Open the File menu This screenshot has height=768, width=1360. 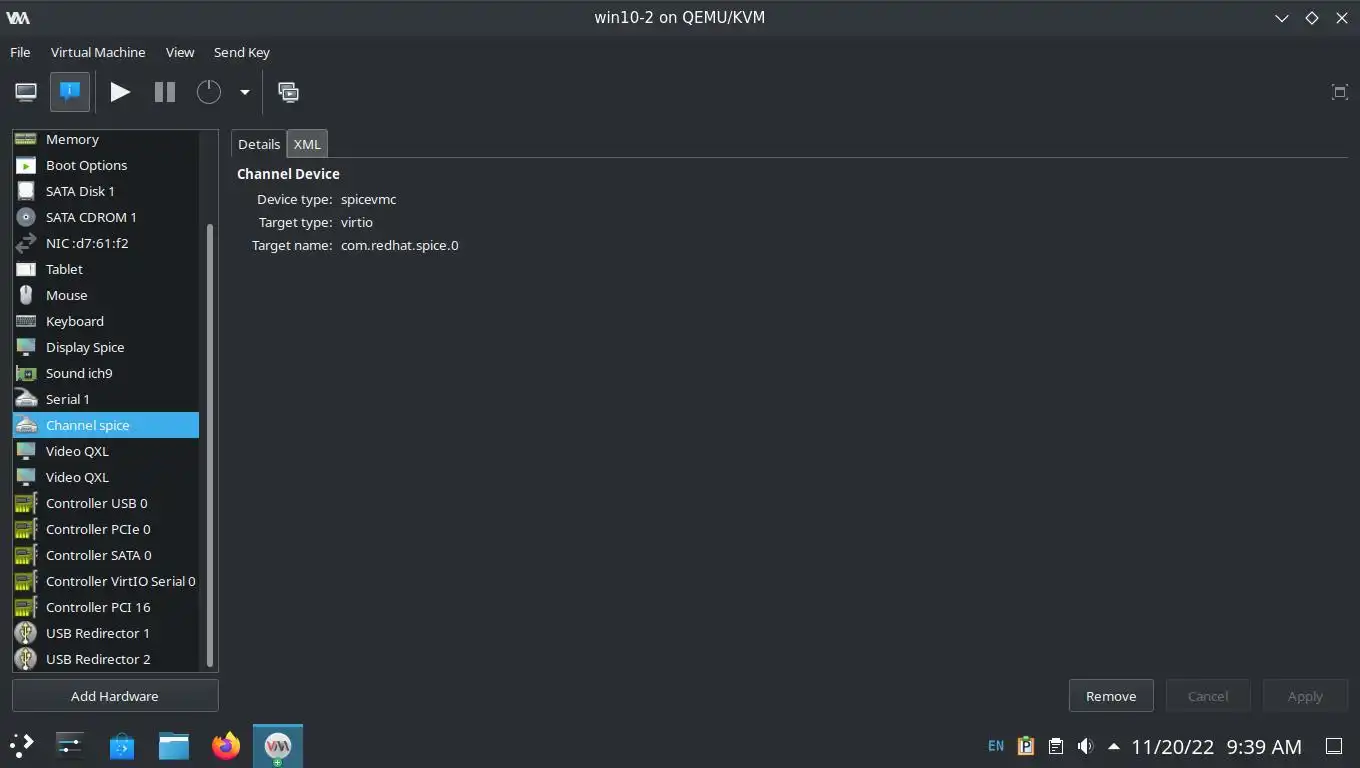point(20,52)
